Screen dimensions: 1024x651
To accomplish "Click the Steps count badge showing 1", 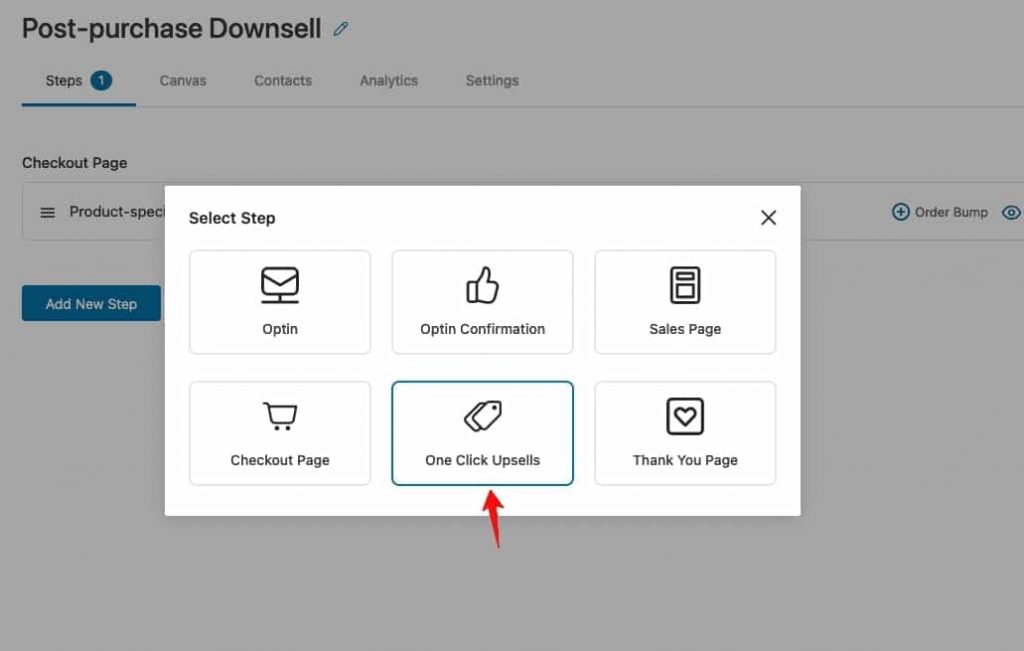I will click(x=101, y=80).
